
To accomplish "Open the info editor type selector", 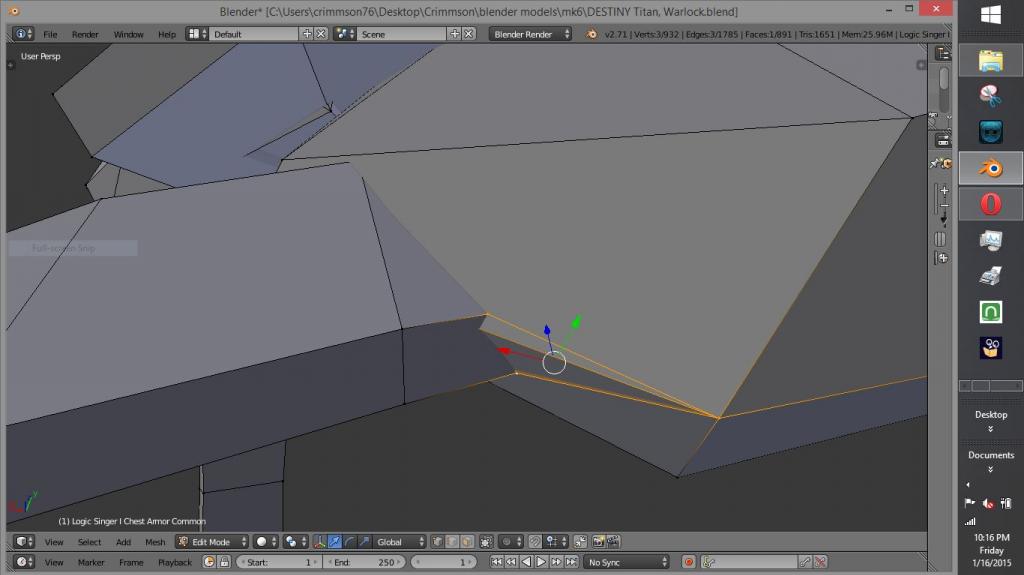I will click(23, 33).
